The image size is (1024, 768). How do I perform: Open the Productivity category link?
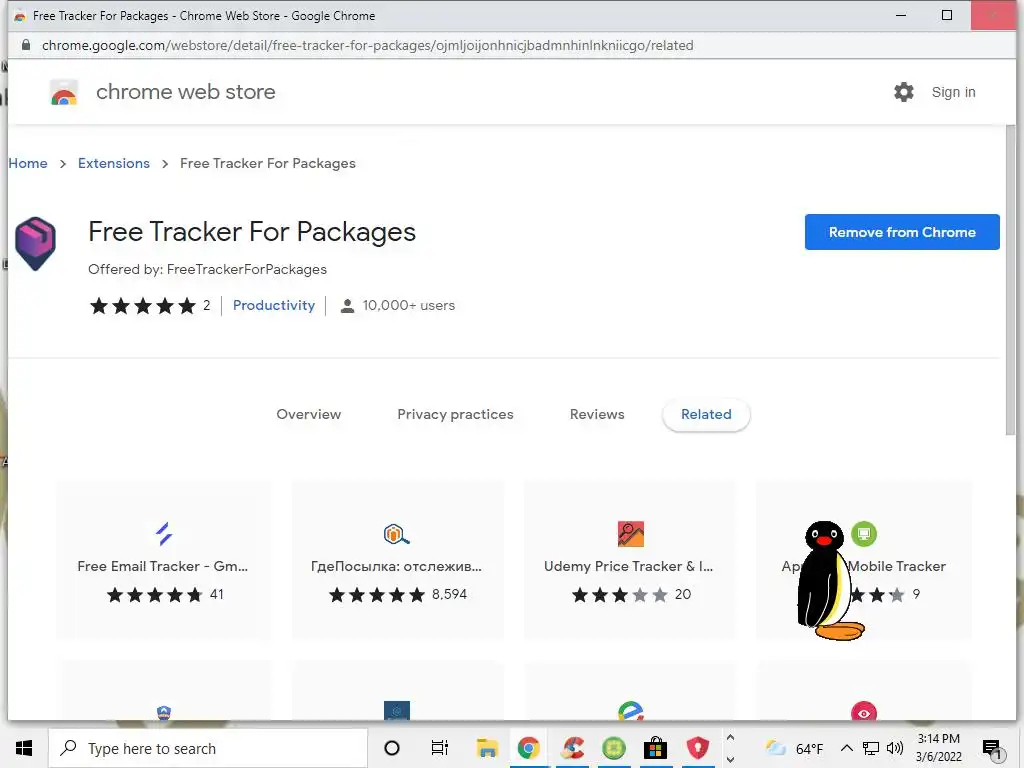point(274,305)
